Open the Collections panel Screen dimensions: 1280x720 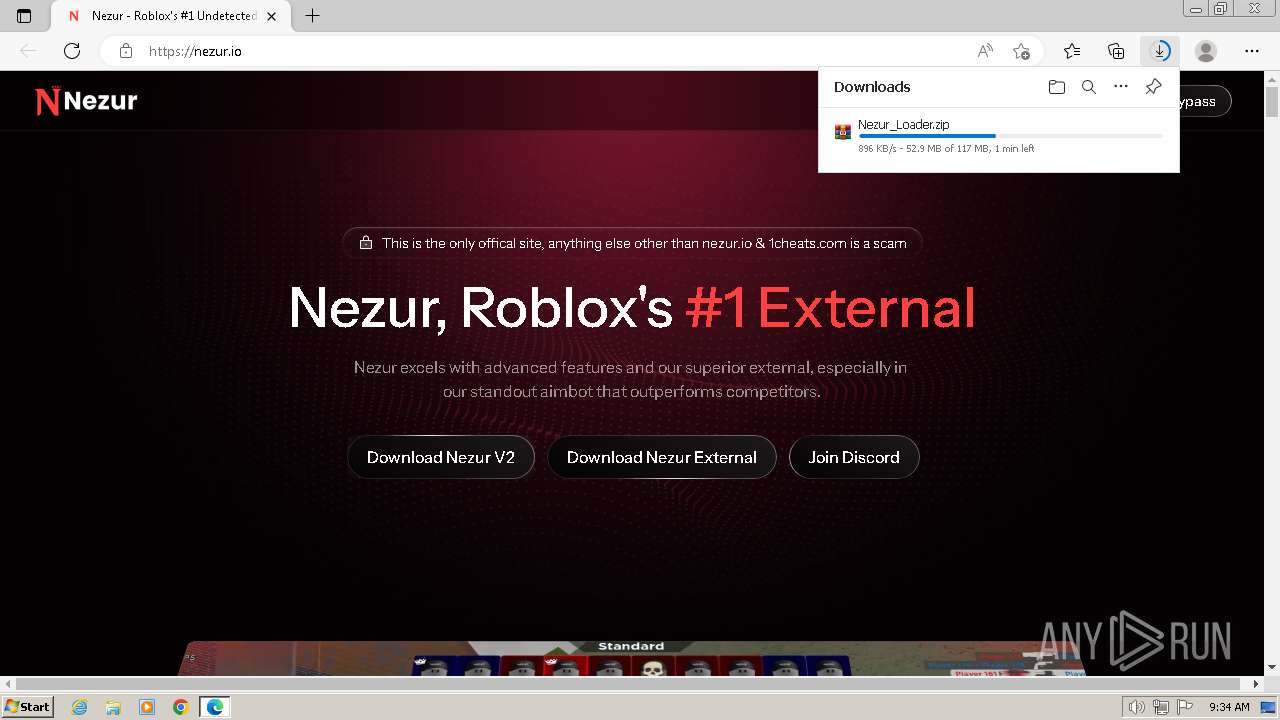[x=1116, y=51]
